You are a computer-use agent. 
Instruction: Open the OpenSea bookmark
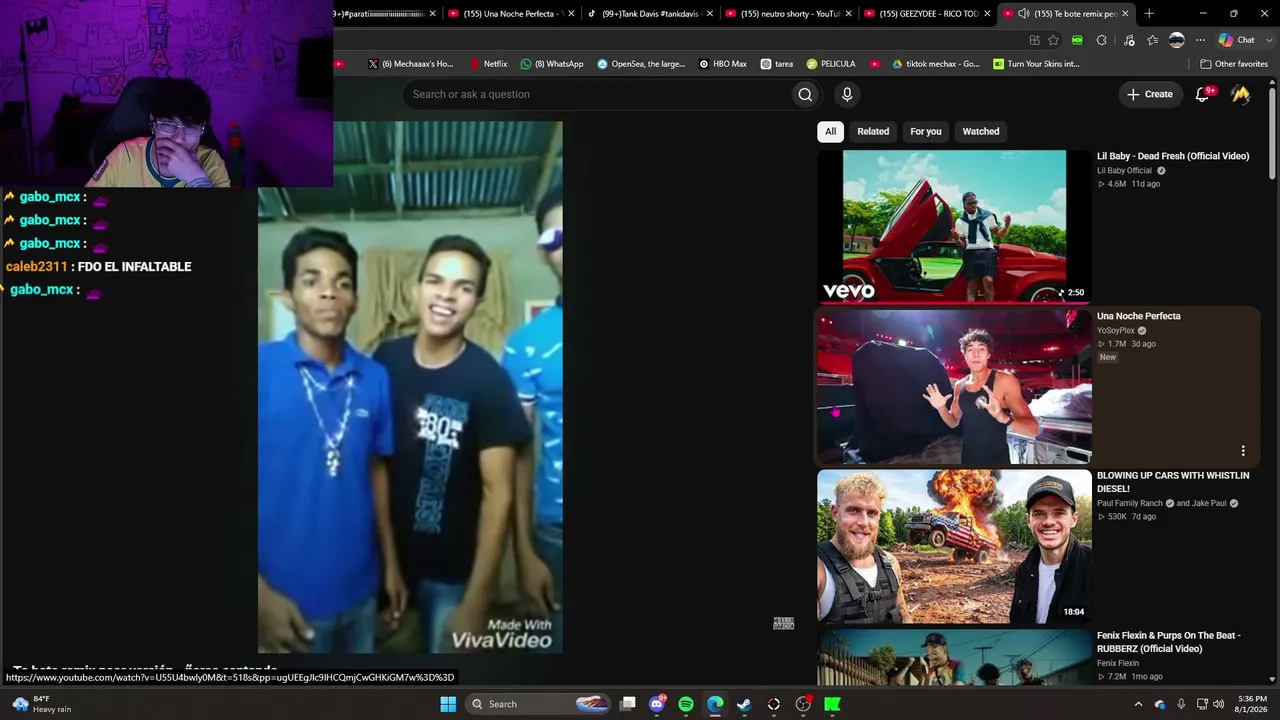coord(641,64)
